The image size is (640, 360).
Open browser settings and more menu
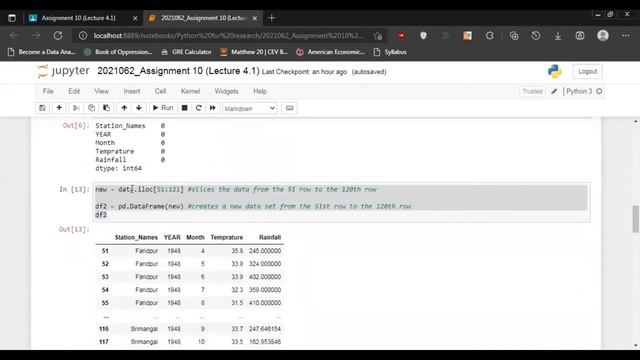click(626, 36)
